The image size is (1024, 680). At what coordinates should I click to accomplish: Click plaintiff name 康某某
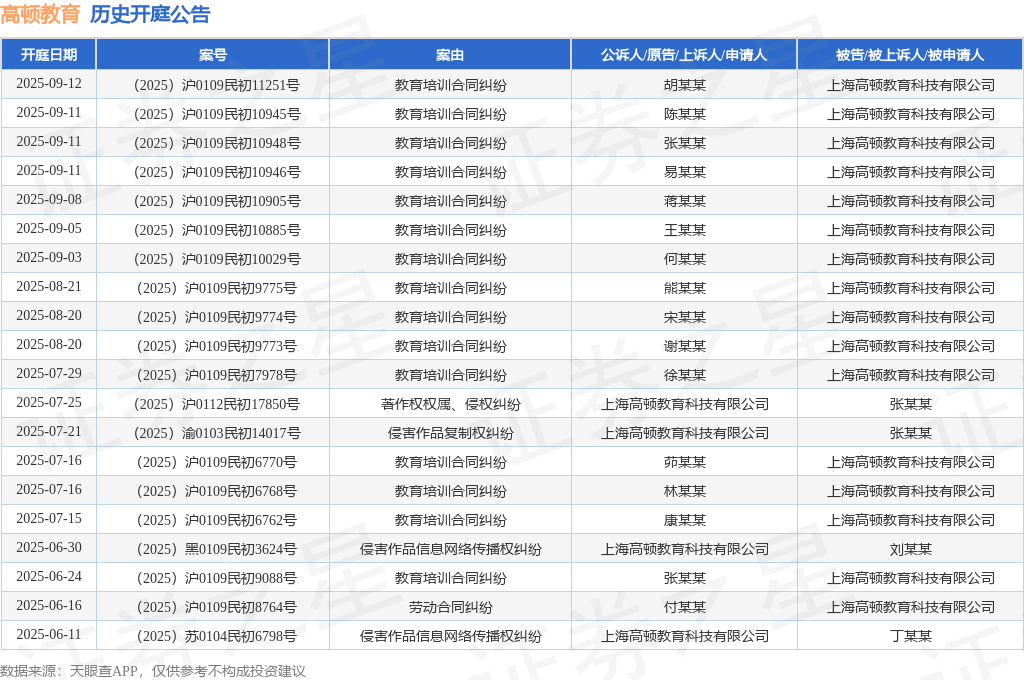pos(684,520)
